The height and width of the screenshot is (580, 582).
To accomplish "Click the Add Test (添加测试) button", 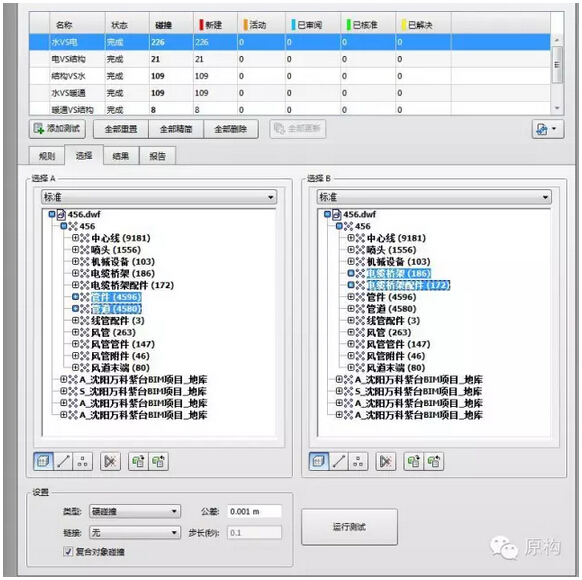I will 57,129.
